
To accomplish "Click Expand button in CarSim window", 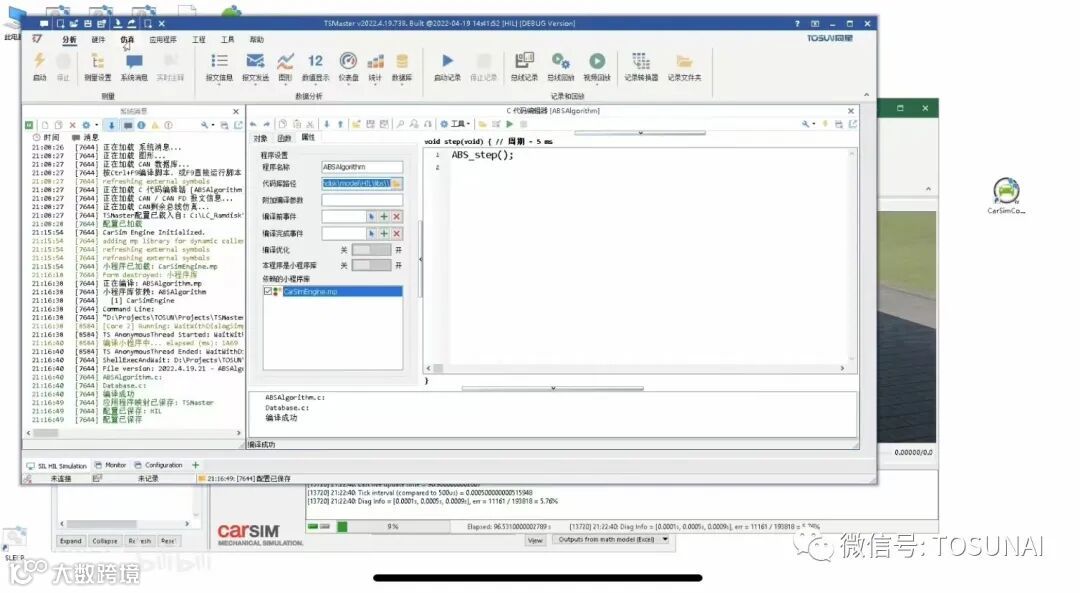I will (x=70, y=541).
